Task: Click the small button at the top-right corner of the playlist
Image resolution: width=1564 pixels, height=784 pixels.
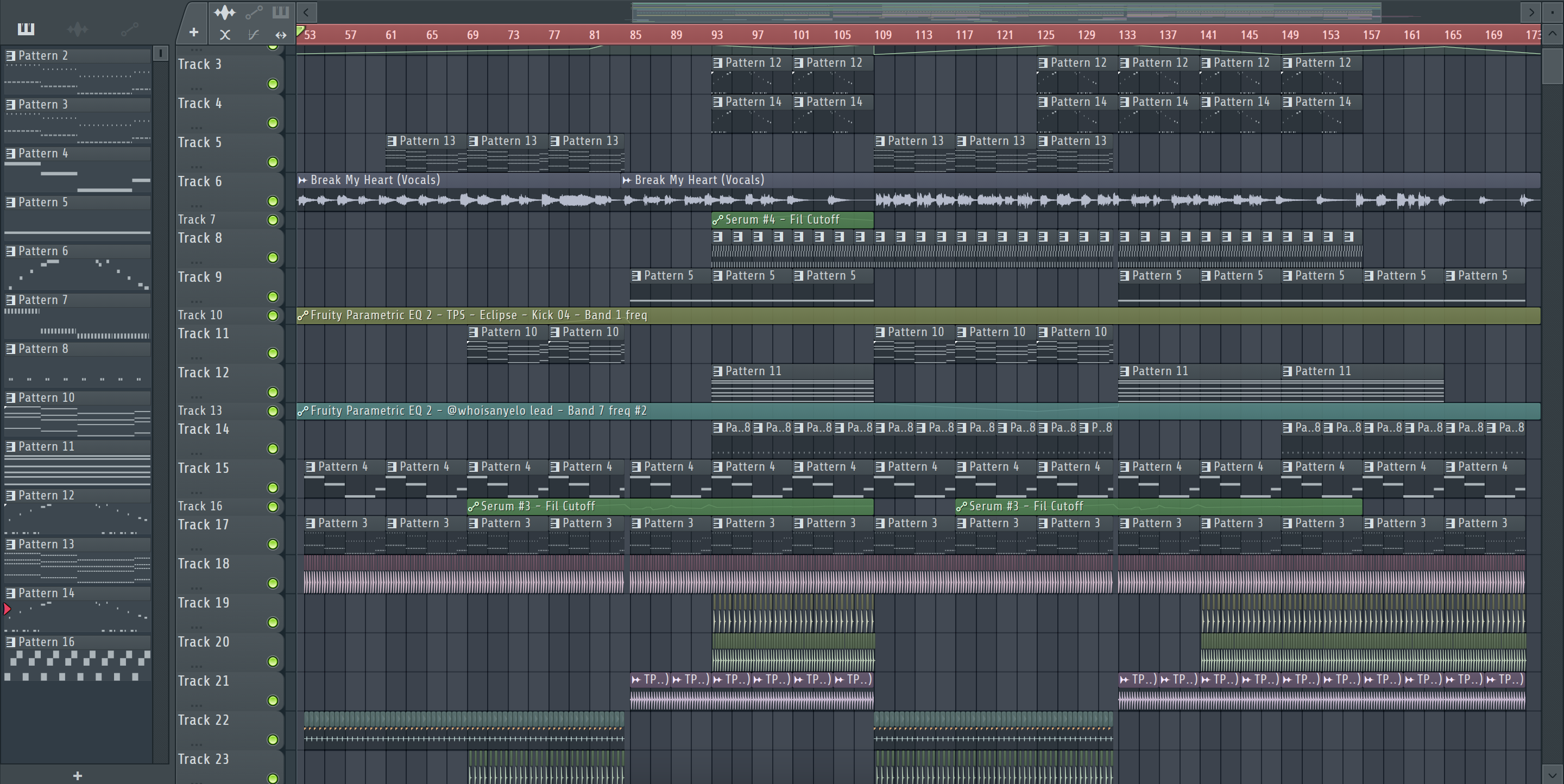Action: pyautogui.click(x=1553, y=11)
